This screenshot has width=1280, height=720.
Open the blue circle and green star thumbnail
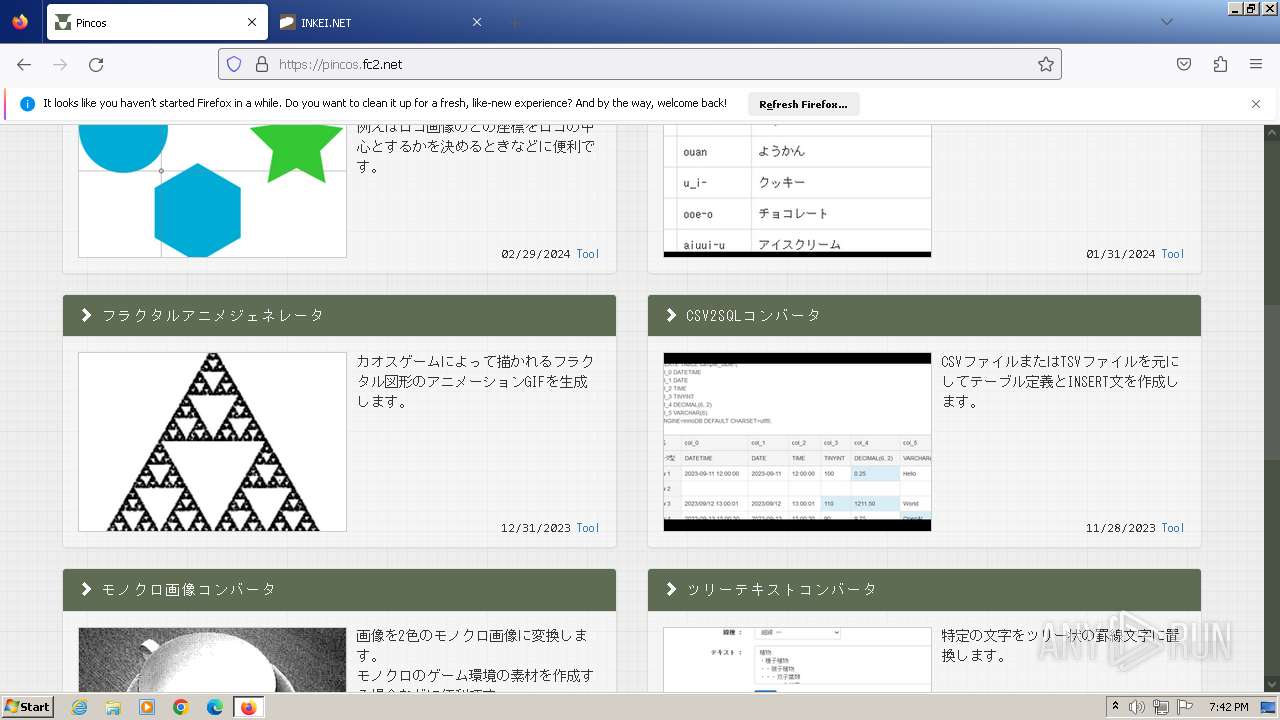coord(212,191)
